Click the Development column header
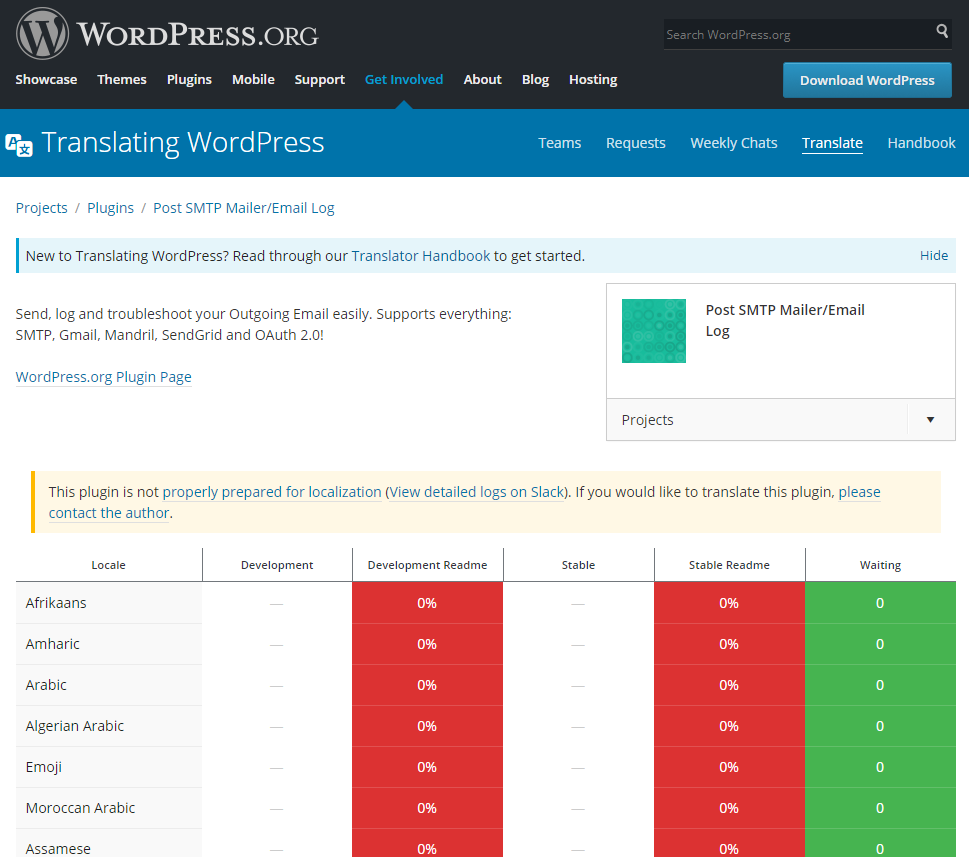This screenshot has height=857, width=969. coord(277,565)
